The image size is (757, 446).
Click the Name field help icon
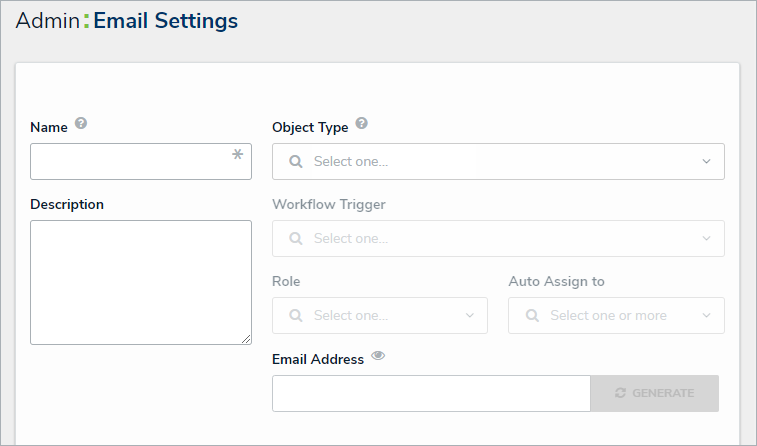tap(81, 125)
